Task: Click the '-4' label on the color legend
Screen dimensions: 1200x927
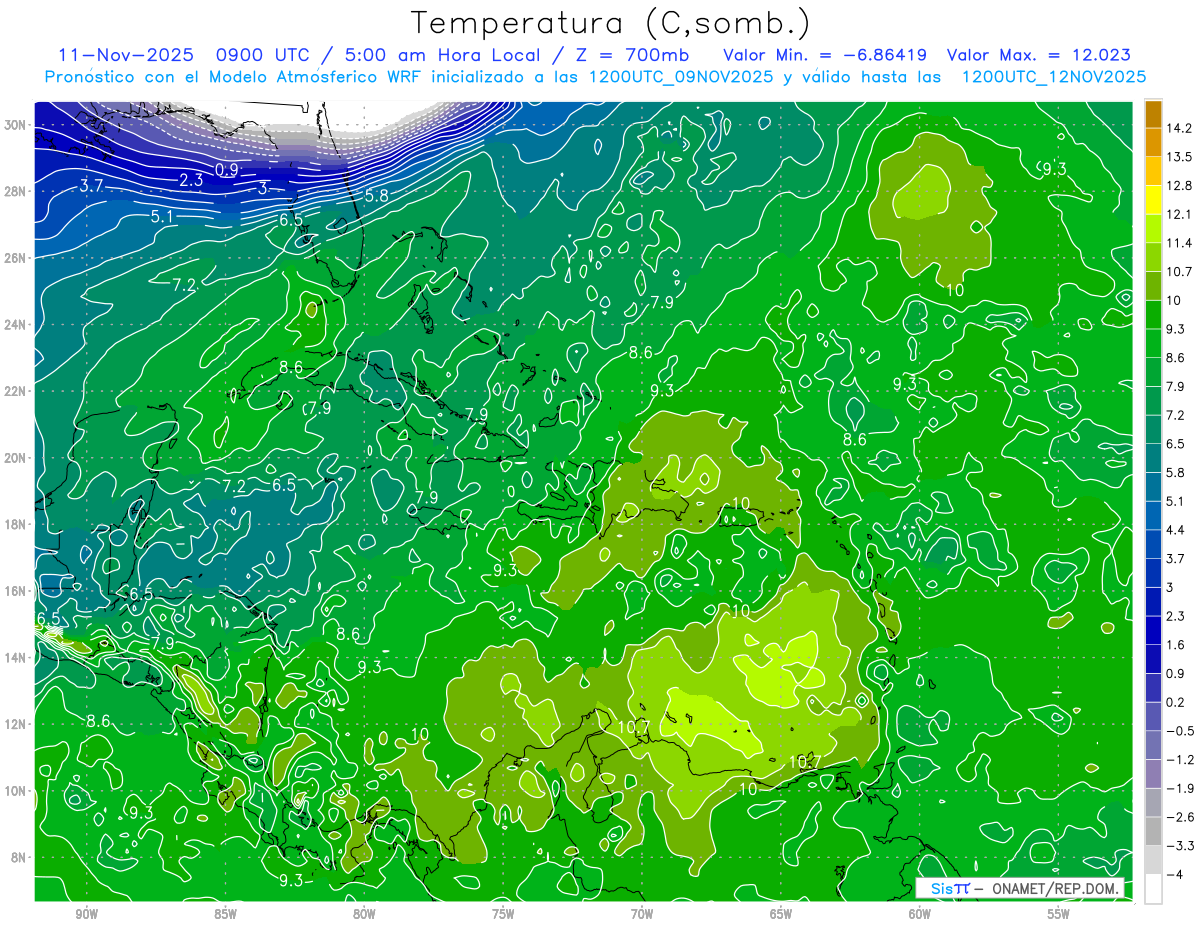Action: tap(1174, 874)
